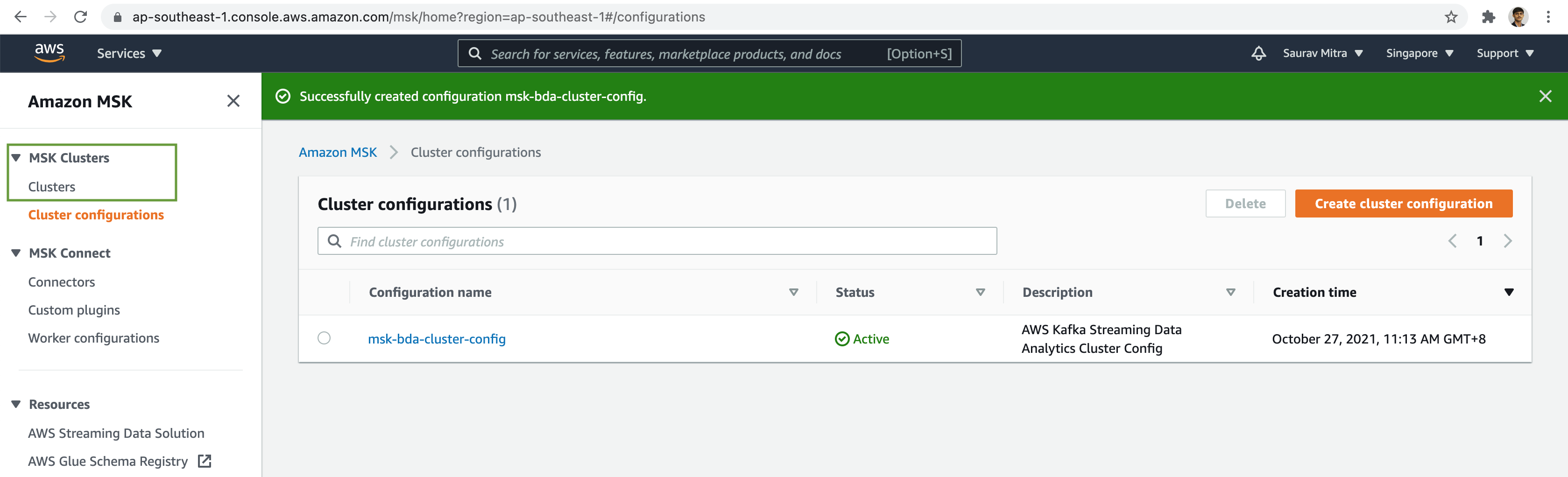Click the search magnifier in AWS search bar
Viewport: 1568px width, 477px height.
coord(475,54)
